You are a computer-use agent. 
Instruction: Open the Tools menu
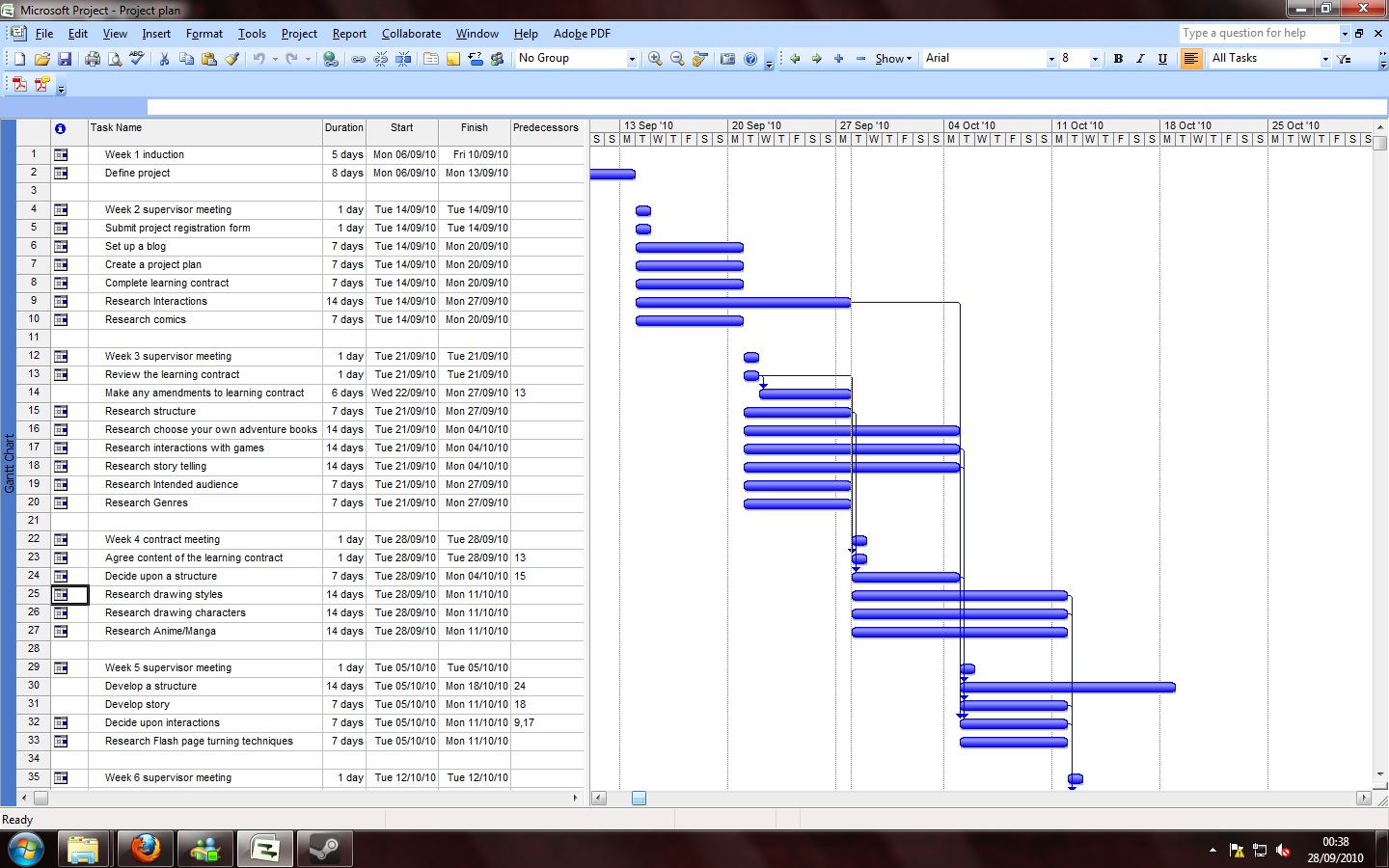(252, 34)
